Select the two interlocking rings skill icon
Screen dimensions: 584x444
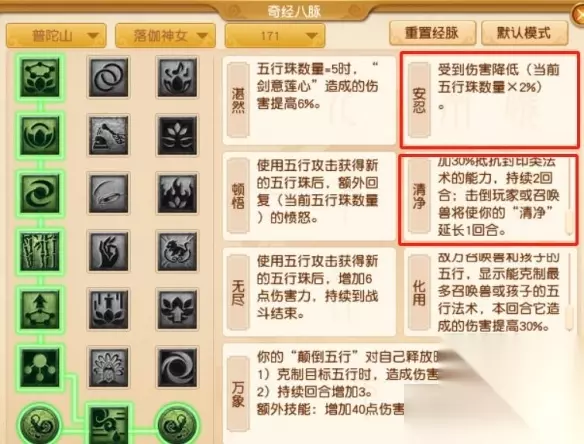(x=108, y=77)
